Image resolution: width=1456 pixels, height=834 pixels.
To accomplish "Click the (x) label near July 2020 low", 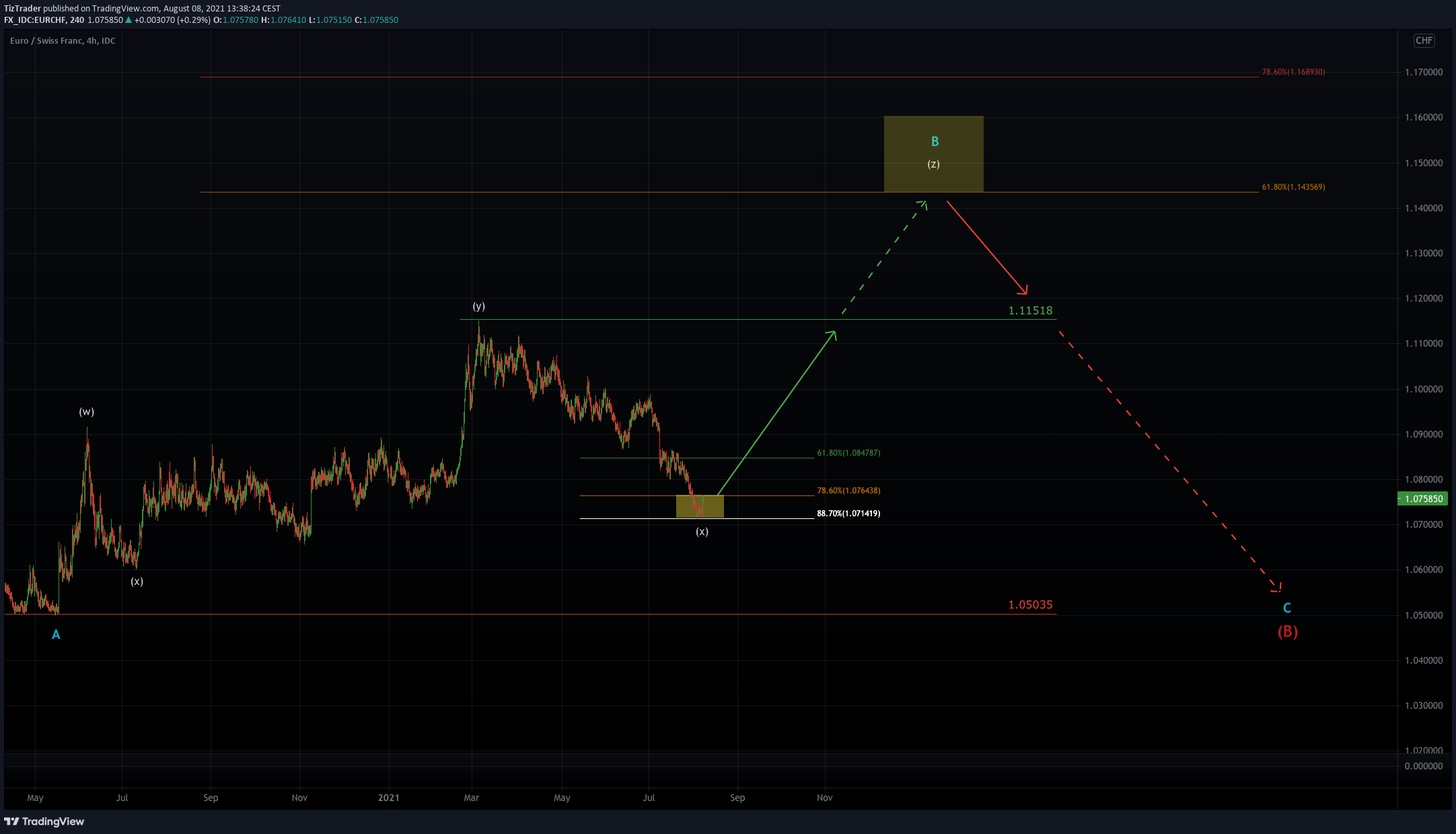I will coord(137,582).
